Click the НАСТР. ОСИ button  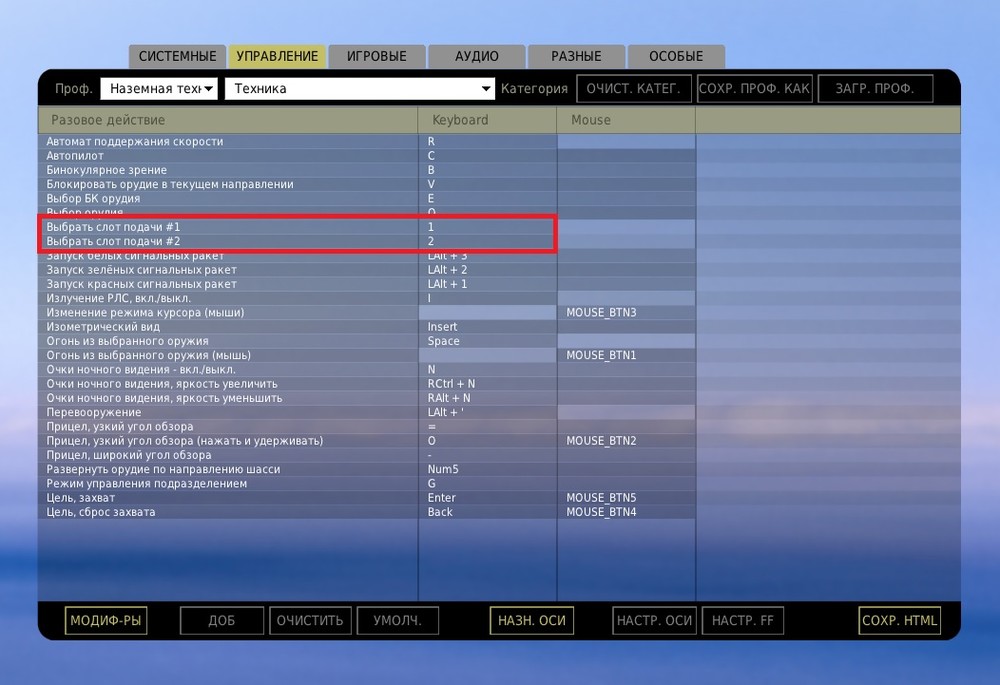[x=654, y=621]
